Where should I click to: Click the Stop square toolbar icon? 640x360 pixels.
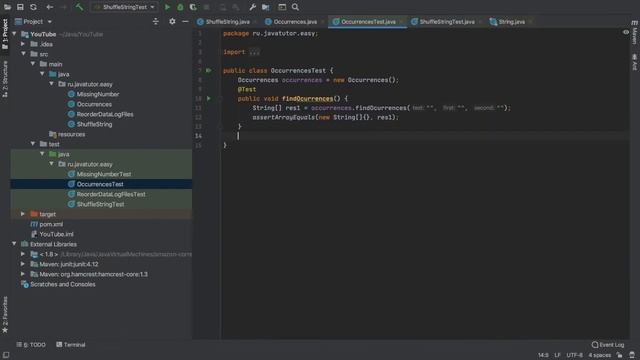(x=207, y=7)
